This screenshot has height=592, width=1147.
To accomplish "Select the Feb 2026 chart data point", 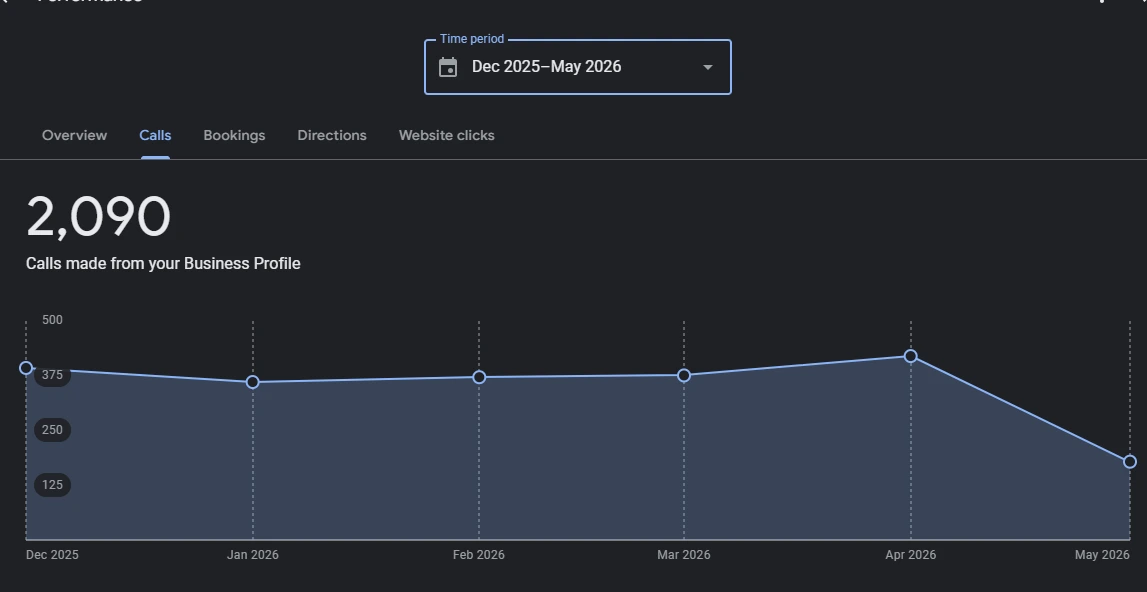I will (479, 378).
